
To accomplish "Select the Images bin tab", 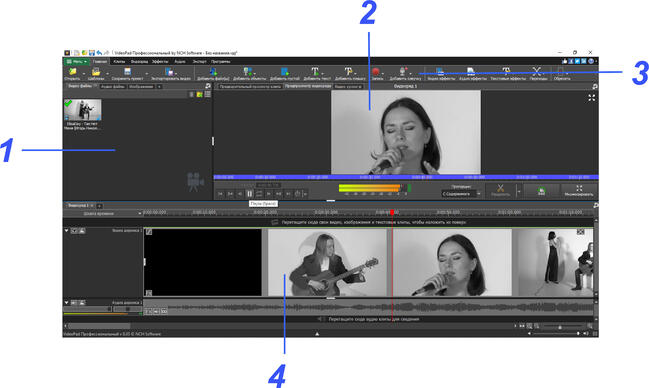I will (x=141, y=87).
